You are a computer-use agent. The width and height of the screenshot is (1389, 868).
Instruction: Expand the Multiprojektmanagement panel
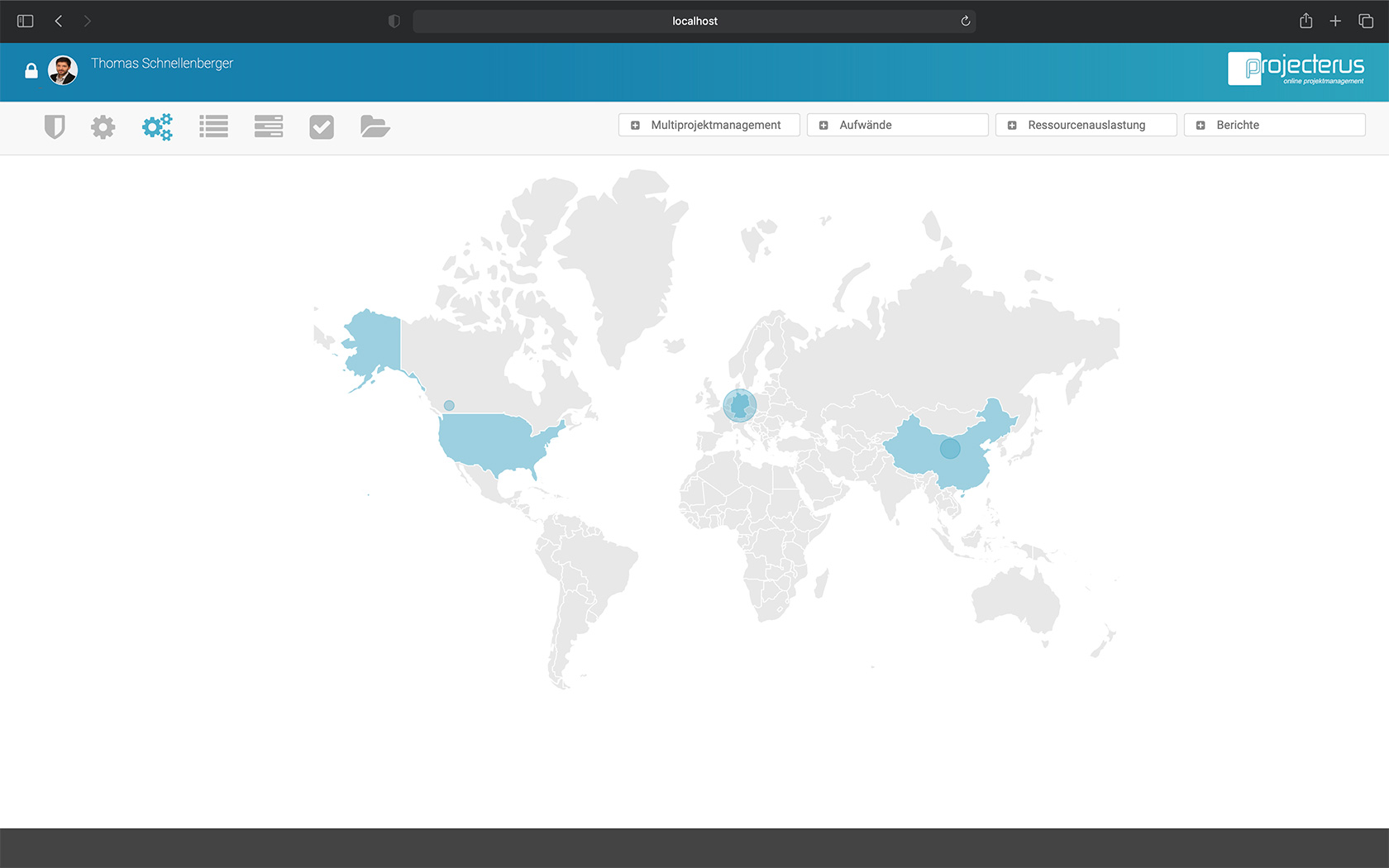(709, 125)
